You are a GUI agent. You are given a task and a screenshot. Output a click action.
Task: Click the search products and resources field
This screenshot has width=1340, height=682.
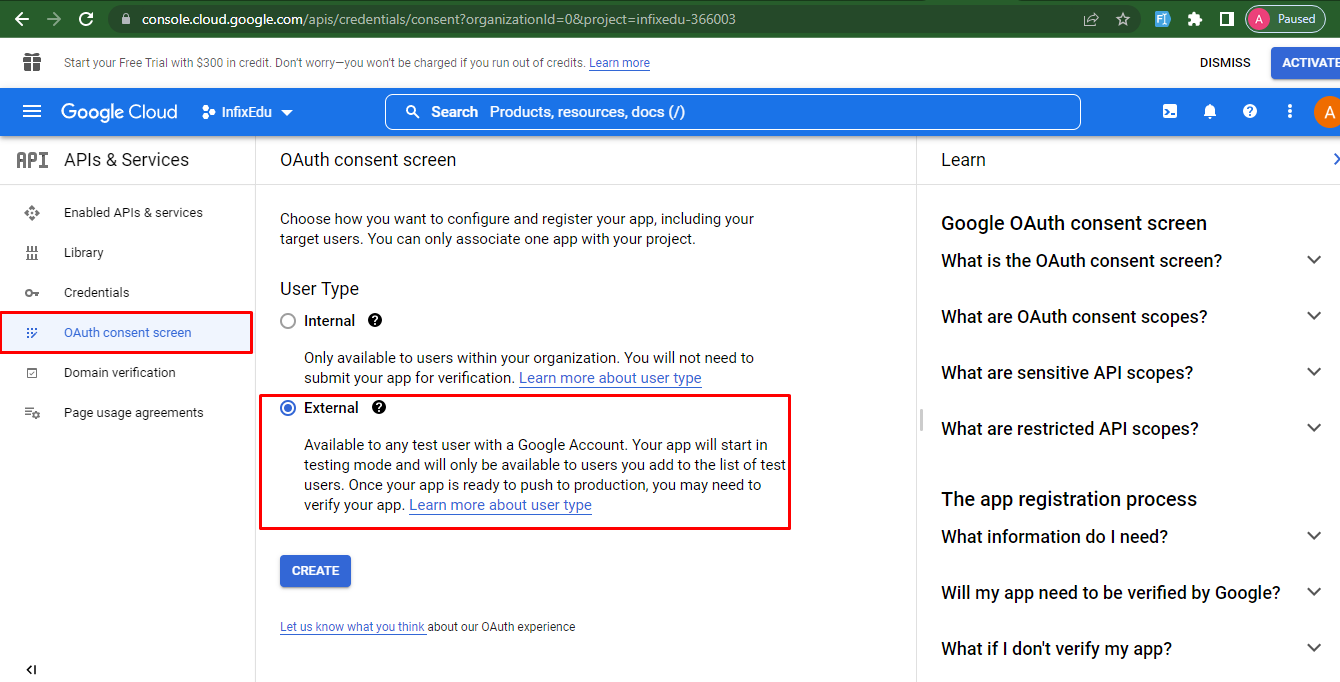tap(732, 112)
